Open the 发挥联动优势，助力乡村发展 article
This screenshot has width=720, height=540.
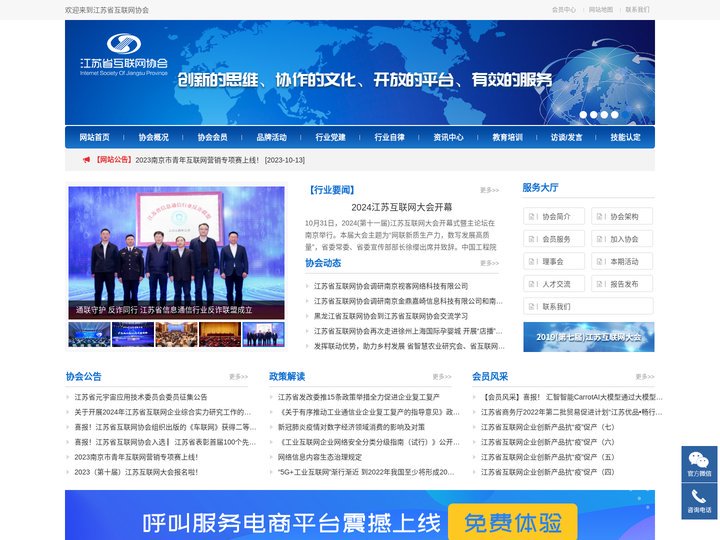click(409, 346)
